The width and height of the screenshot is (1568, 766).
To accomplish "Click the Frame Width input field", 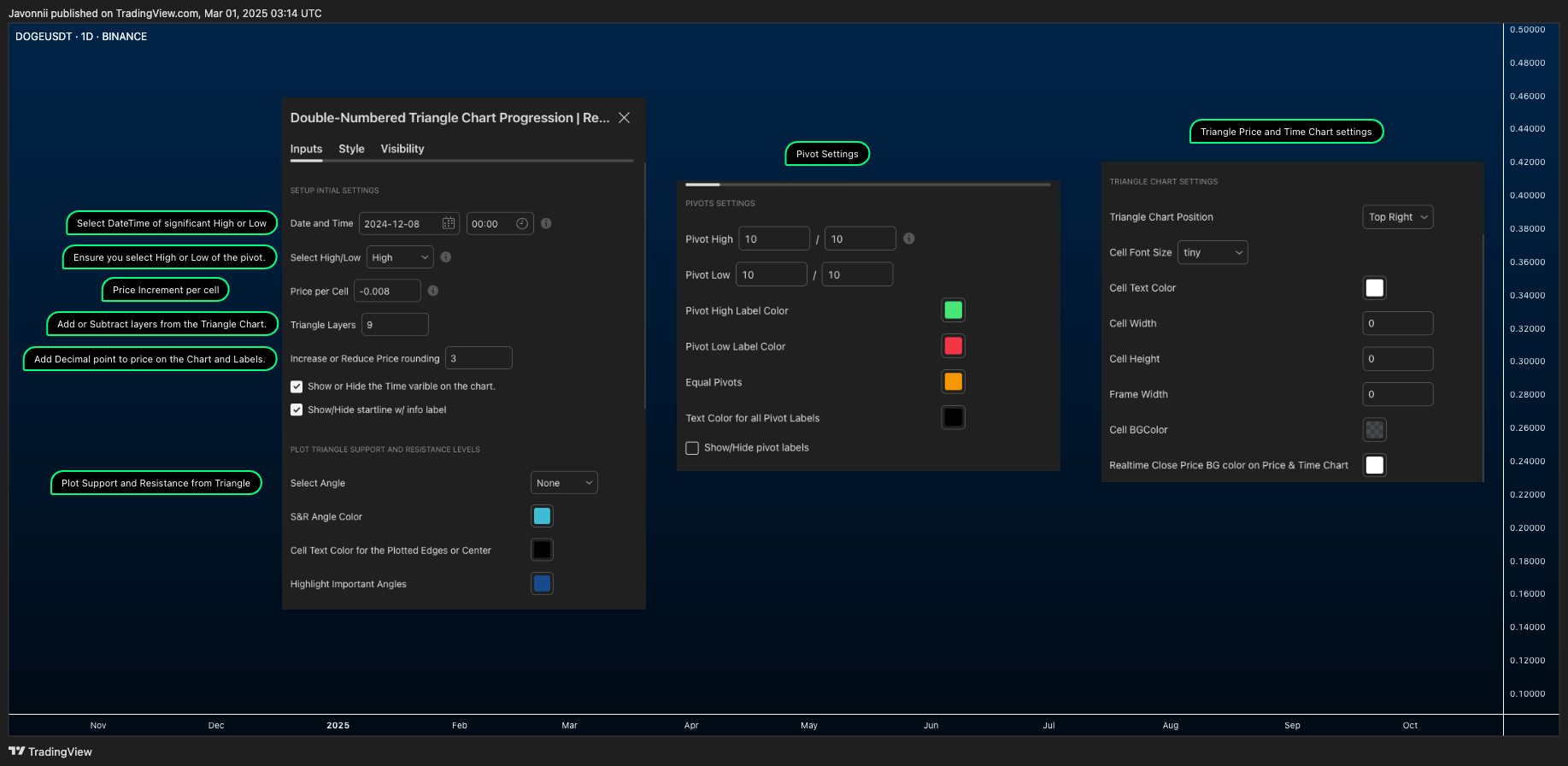I will click(x=1398, y=394).
